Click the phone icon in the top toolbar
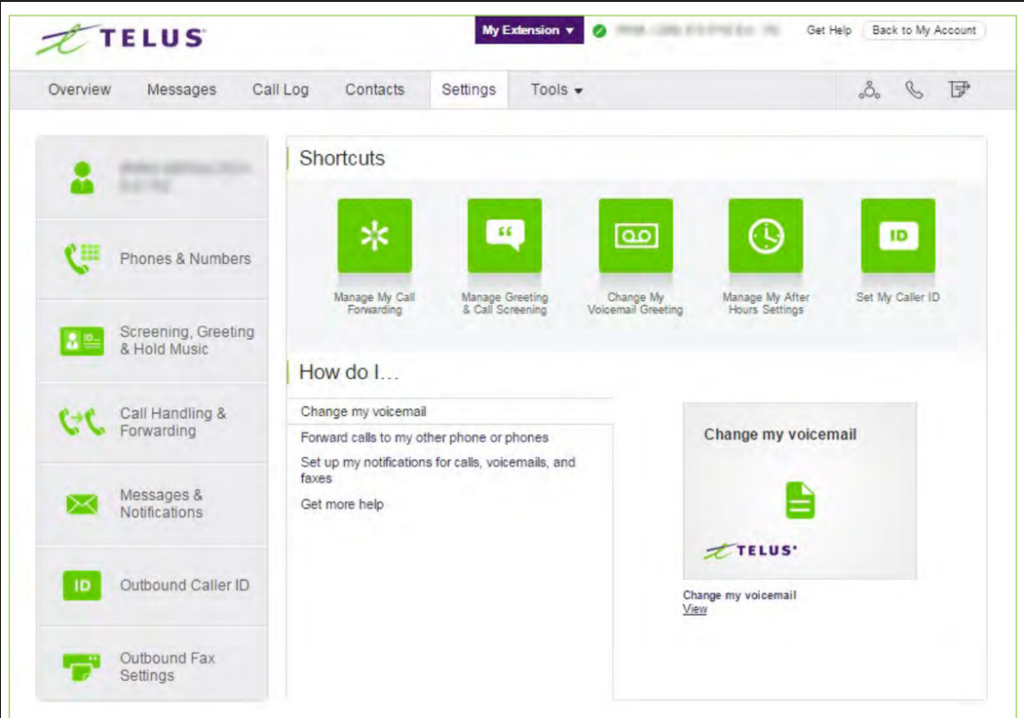 [x=913, y=89]
